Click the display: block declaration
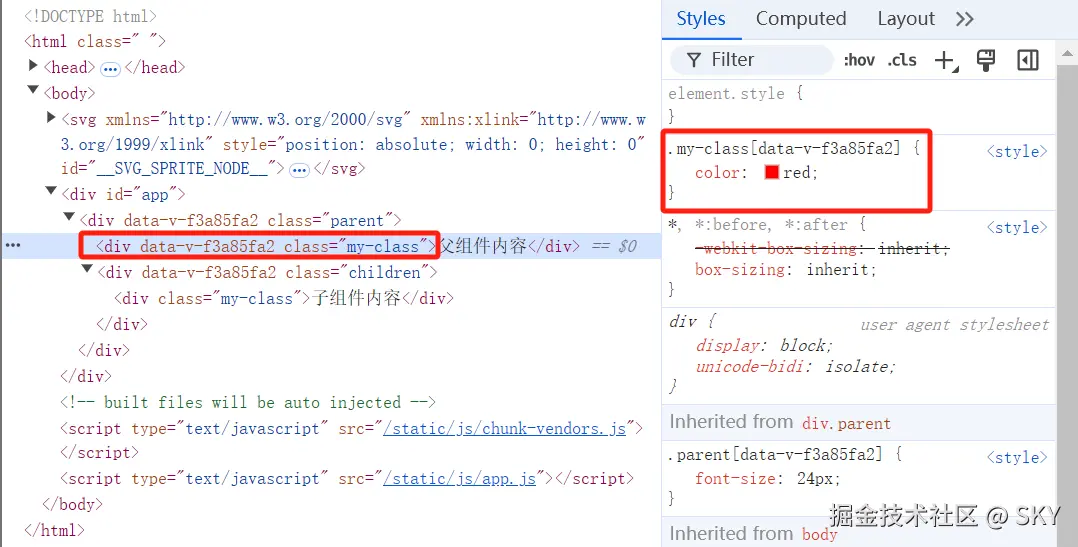 [x=764, y=345]
